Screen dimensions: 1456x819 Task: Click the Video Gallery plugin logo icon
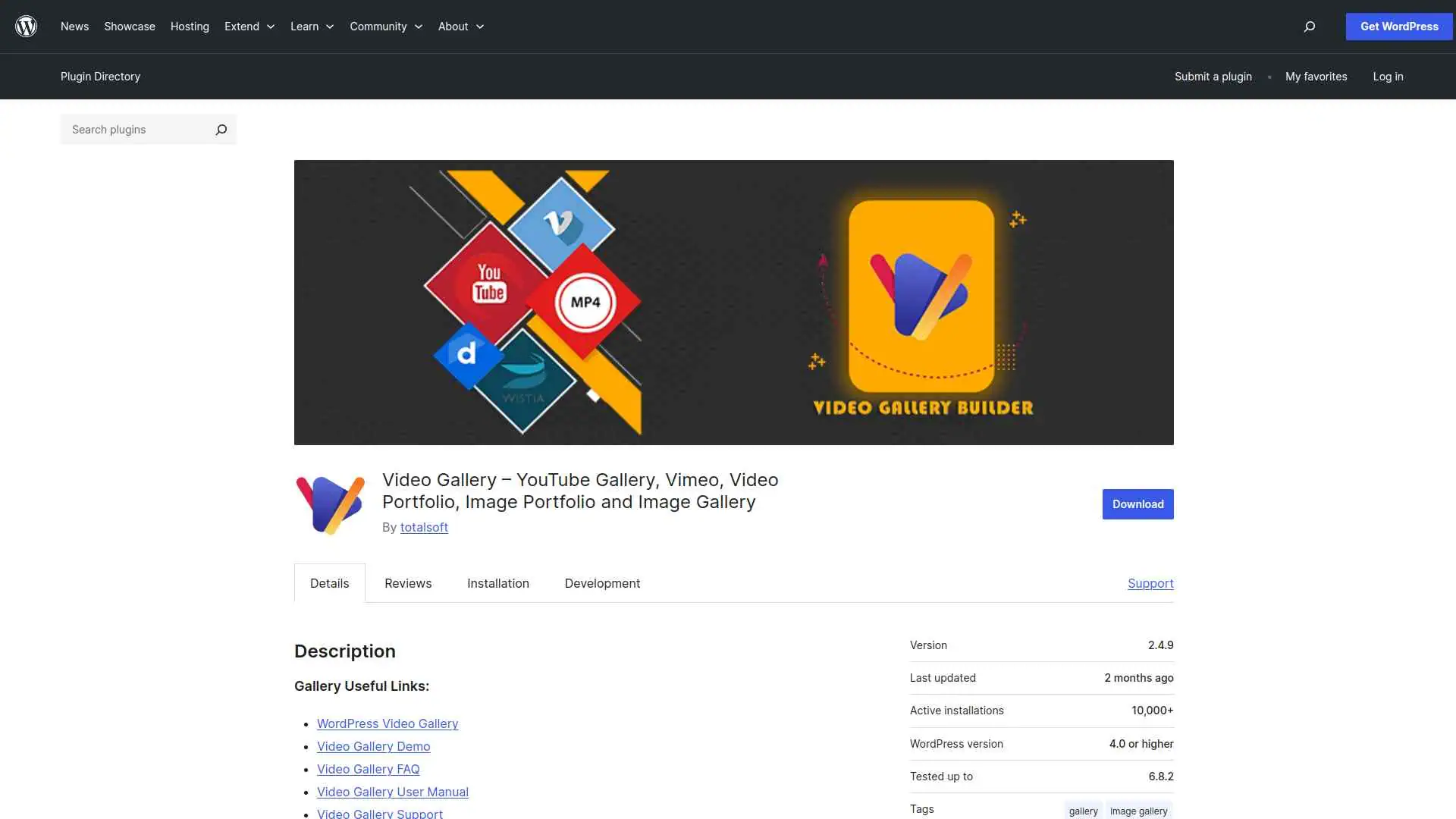[x=330, y=504]
